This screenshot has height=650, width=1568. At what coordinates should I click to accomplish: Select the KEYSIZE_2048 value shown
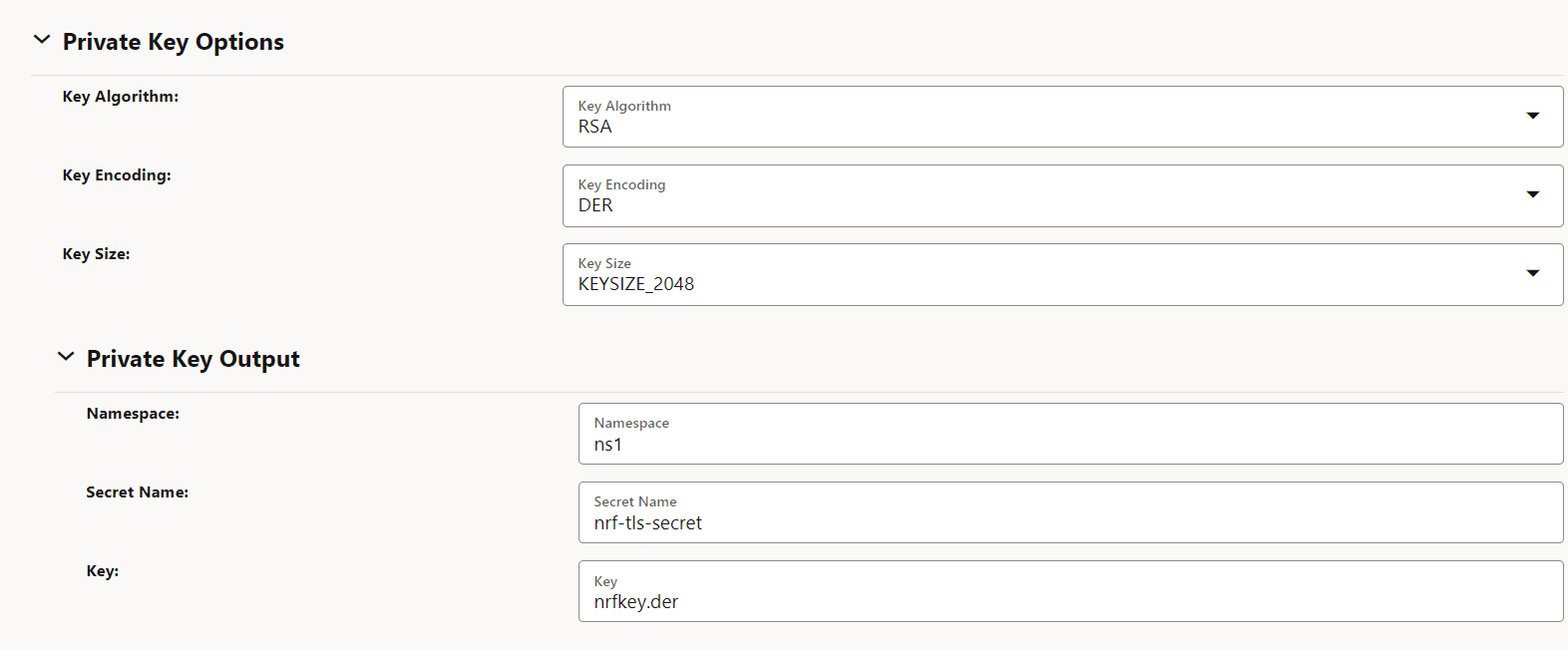click(635, 284)
